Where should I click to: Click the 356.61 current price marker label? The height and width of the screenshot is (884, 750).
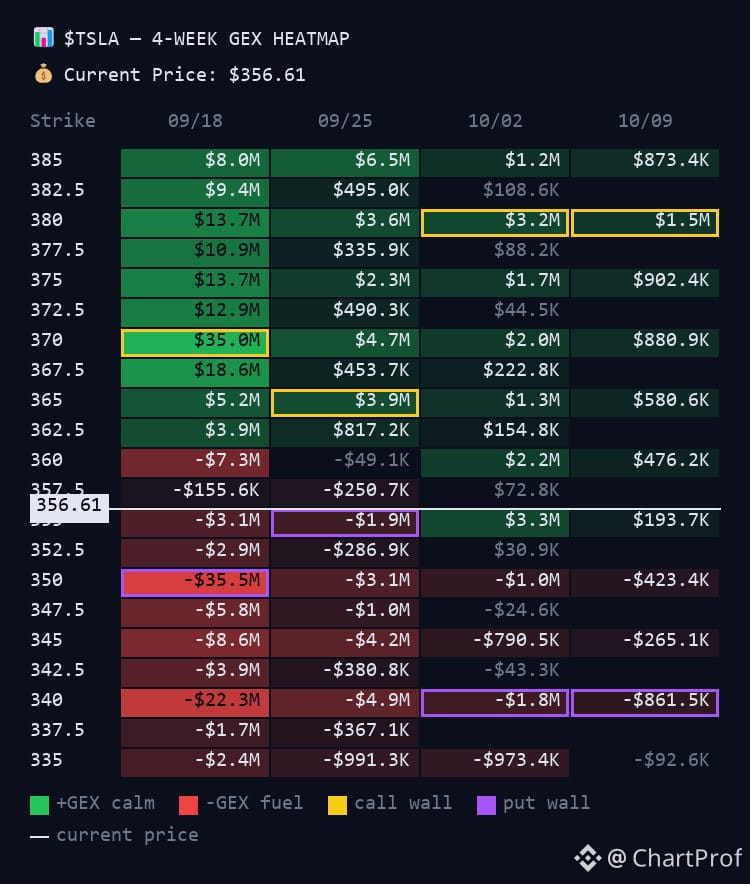click(x=69, y=507)
